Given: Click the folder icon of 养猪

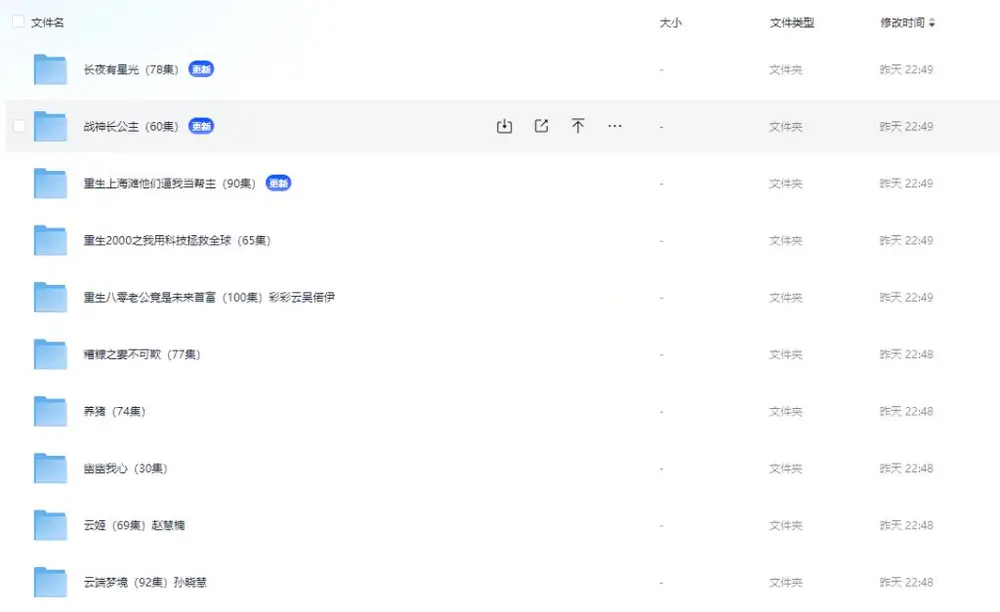Looking at the screenshot, I should 50,411.
